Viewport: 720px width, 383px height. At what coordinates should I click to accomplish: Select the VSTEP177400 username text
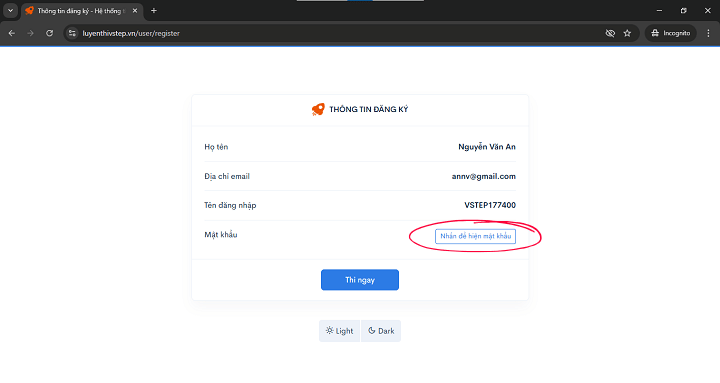tap(490, 205)
